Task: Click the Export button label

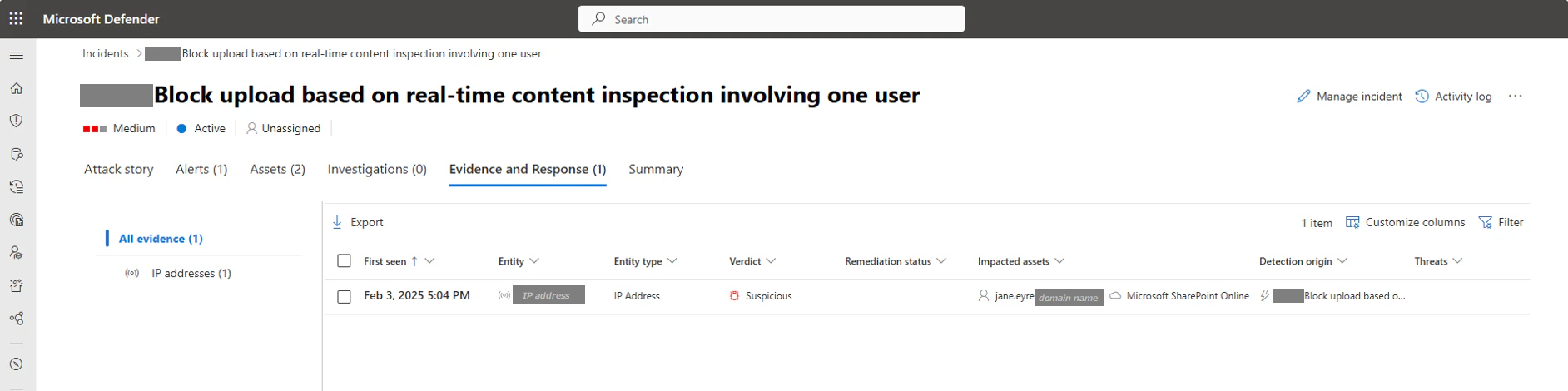Action: click(x=367, y=222)
